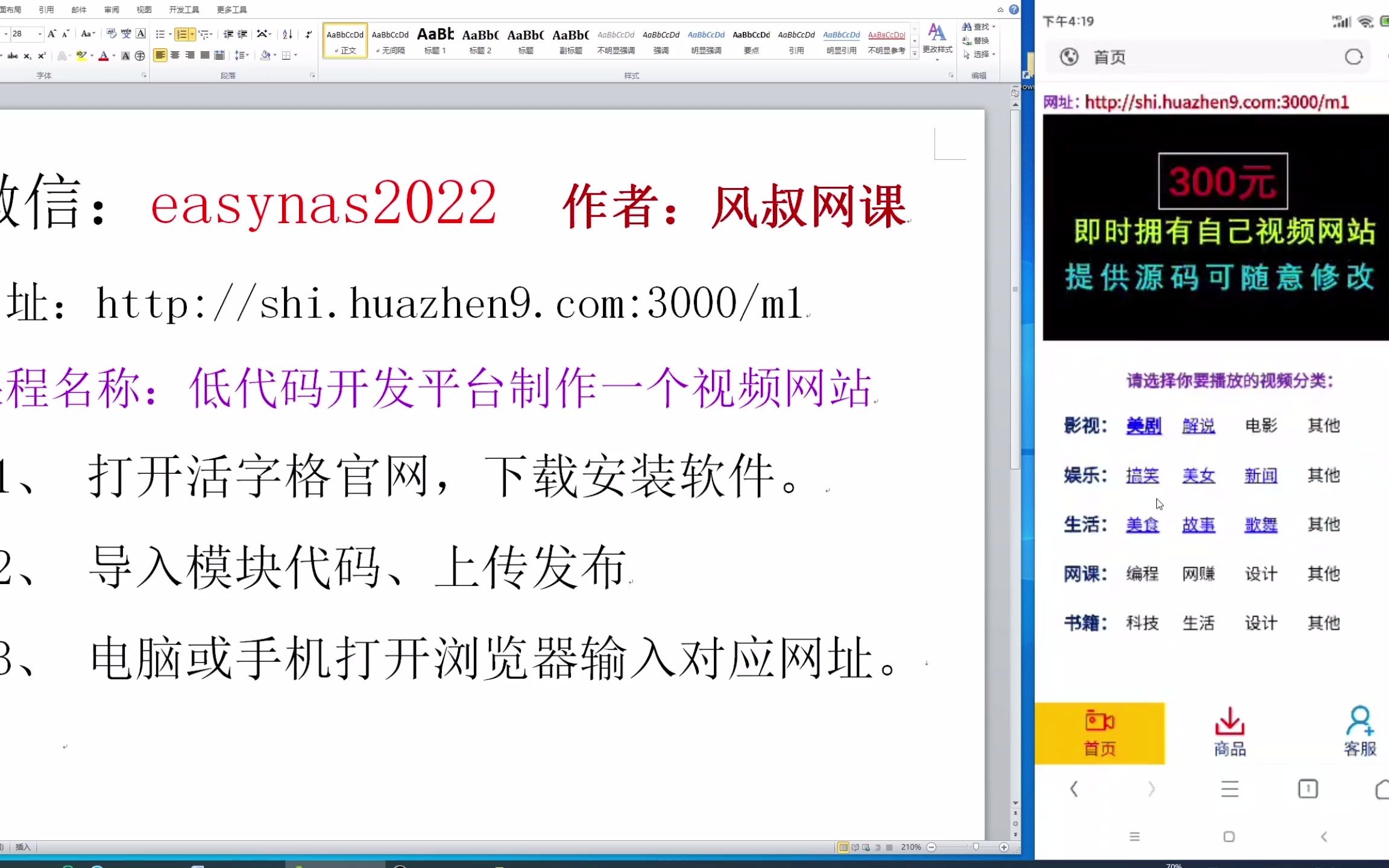
Task: Open the font size 28 dropdown
Action: tap(40, 34)
